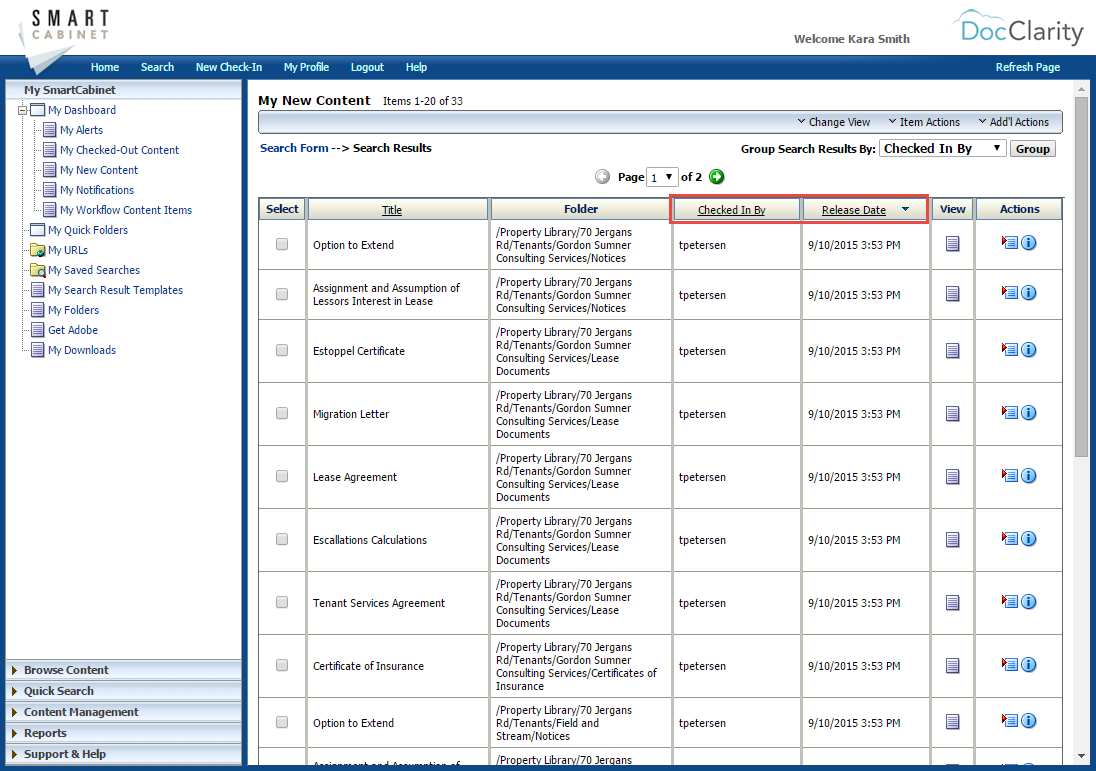Open the Change View dropdown
Screen dimensions: 1096x771
(833, 121)
